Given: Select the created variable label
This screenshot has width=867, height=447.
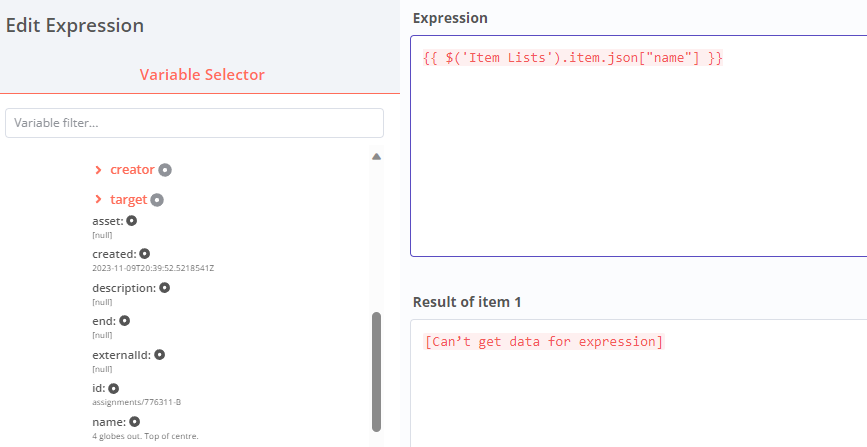Looking at the screenshot, I should pyautogui.click(x=114, y=254).
